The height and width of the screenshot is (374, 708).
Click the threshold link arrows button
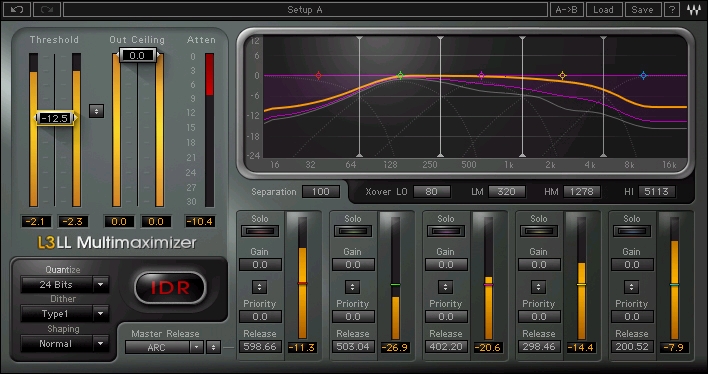(x=96, y=111)
